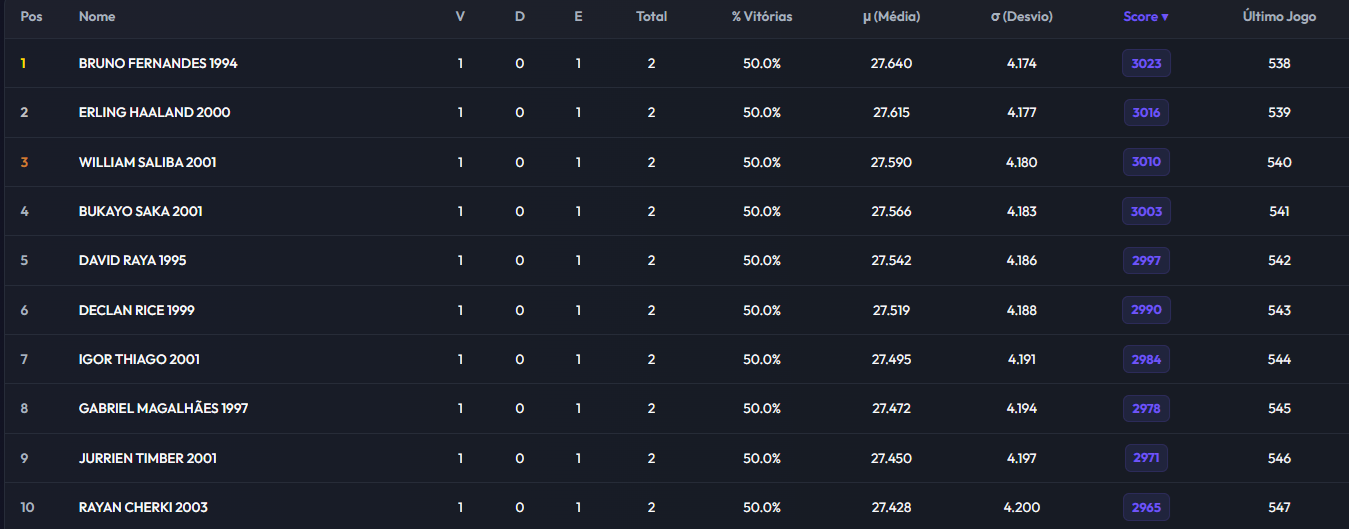Sort by the Score column header
1349x529 pixels.
click(x=1145, y=17)
